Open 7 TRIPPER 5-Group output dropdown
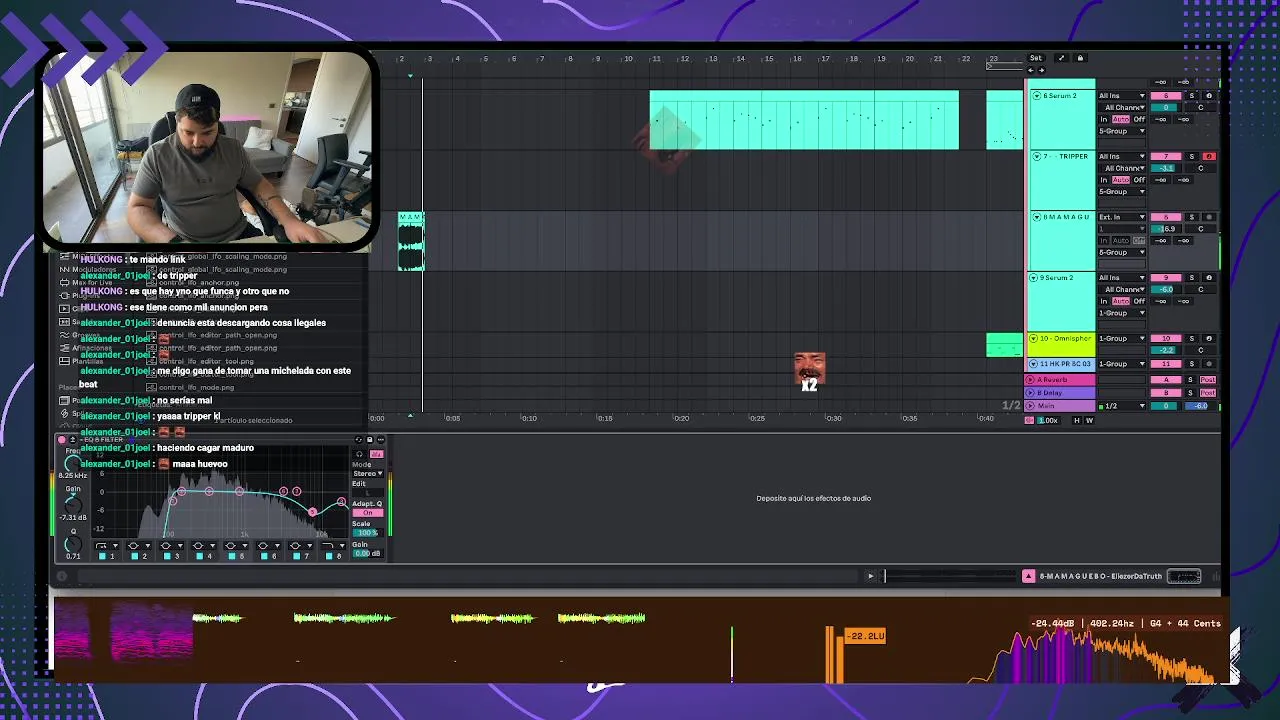The image size is (1280, 720). click(1122, 191)
